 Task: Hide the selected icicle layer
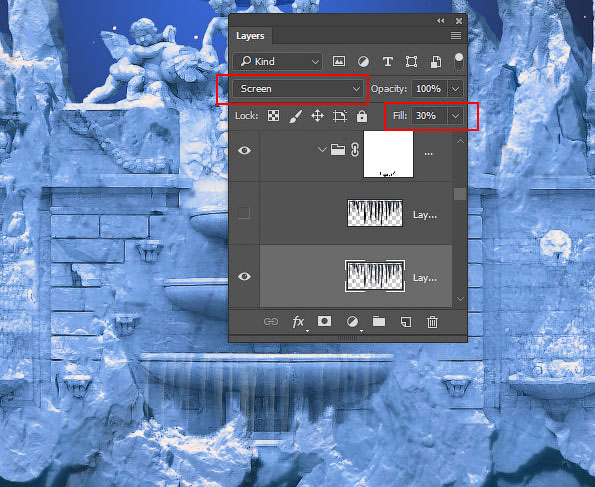(244, 277)
